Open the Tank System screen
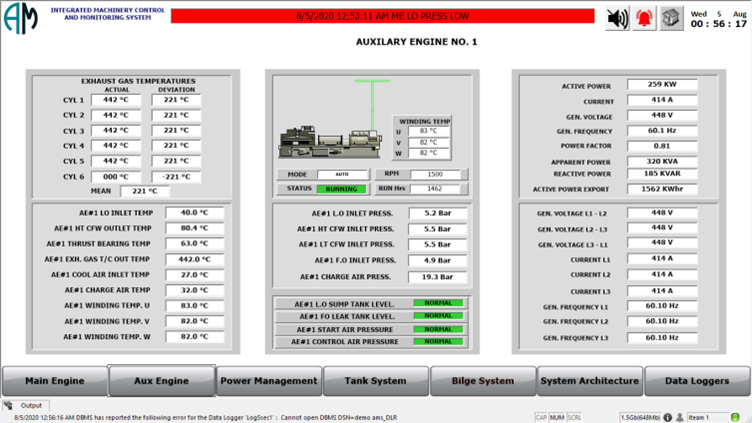Image resolution: width=752 pixels, height=423 pixels. tap(376, 381)
